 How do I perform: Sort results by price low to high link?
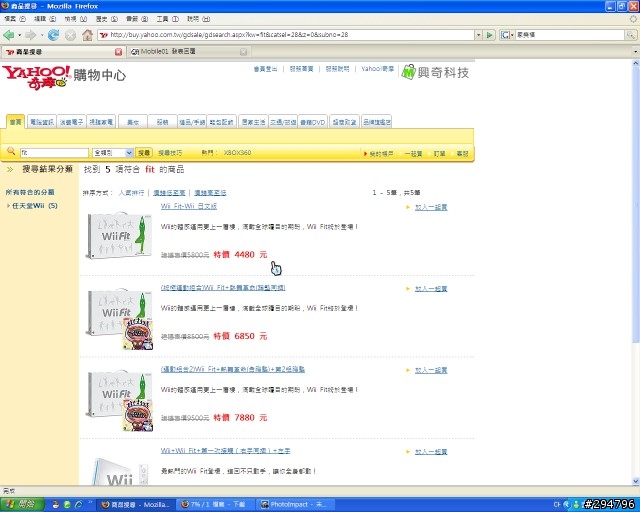click(x=169, y=193)
